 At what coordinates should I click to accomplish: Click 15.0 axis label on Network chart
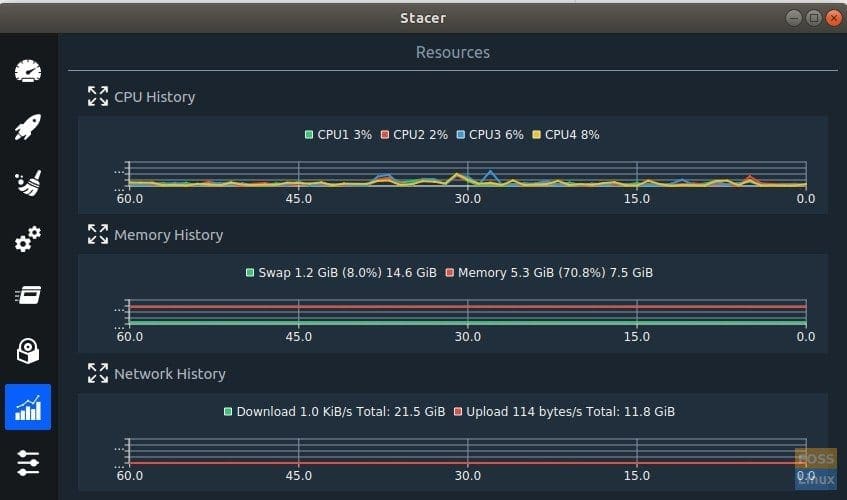tap(637, 476)
